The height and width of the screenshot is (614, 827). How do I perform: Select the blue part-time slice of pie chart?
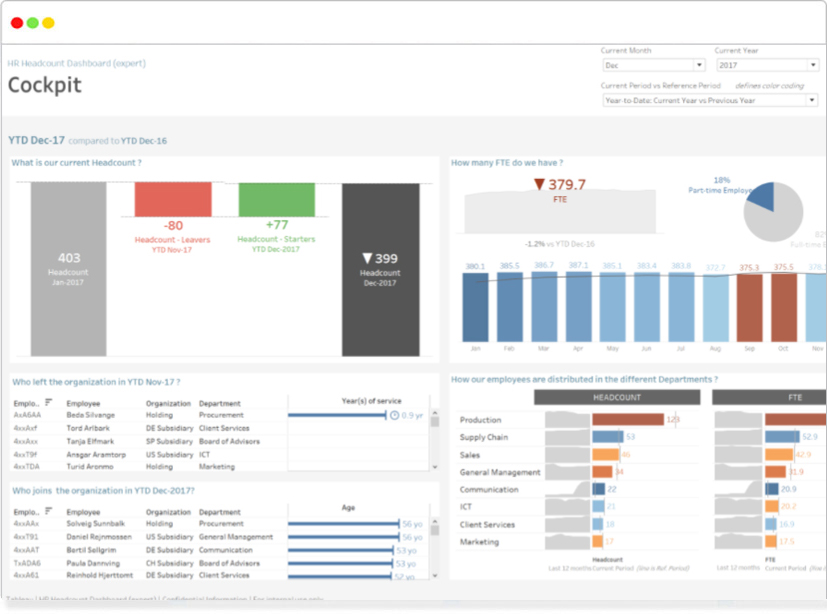[762, 196]
